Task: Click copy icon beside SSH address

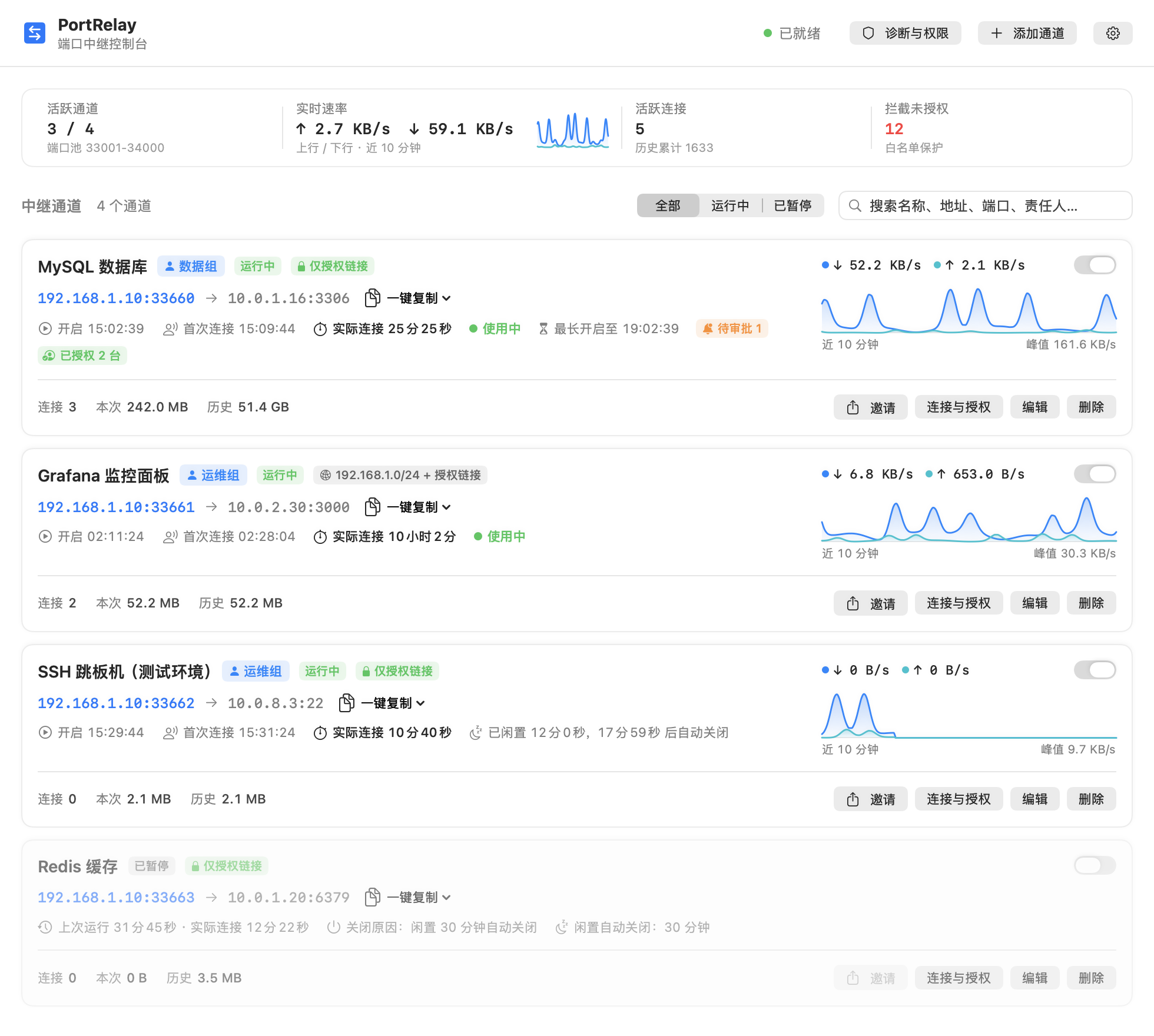Action: (x=346, y=703)
